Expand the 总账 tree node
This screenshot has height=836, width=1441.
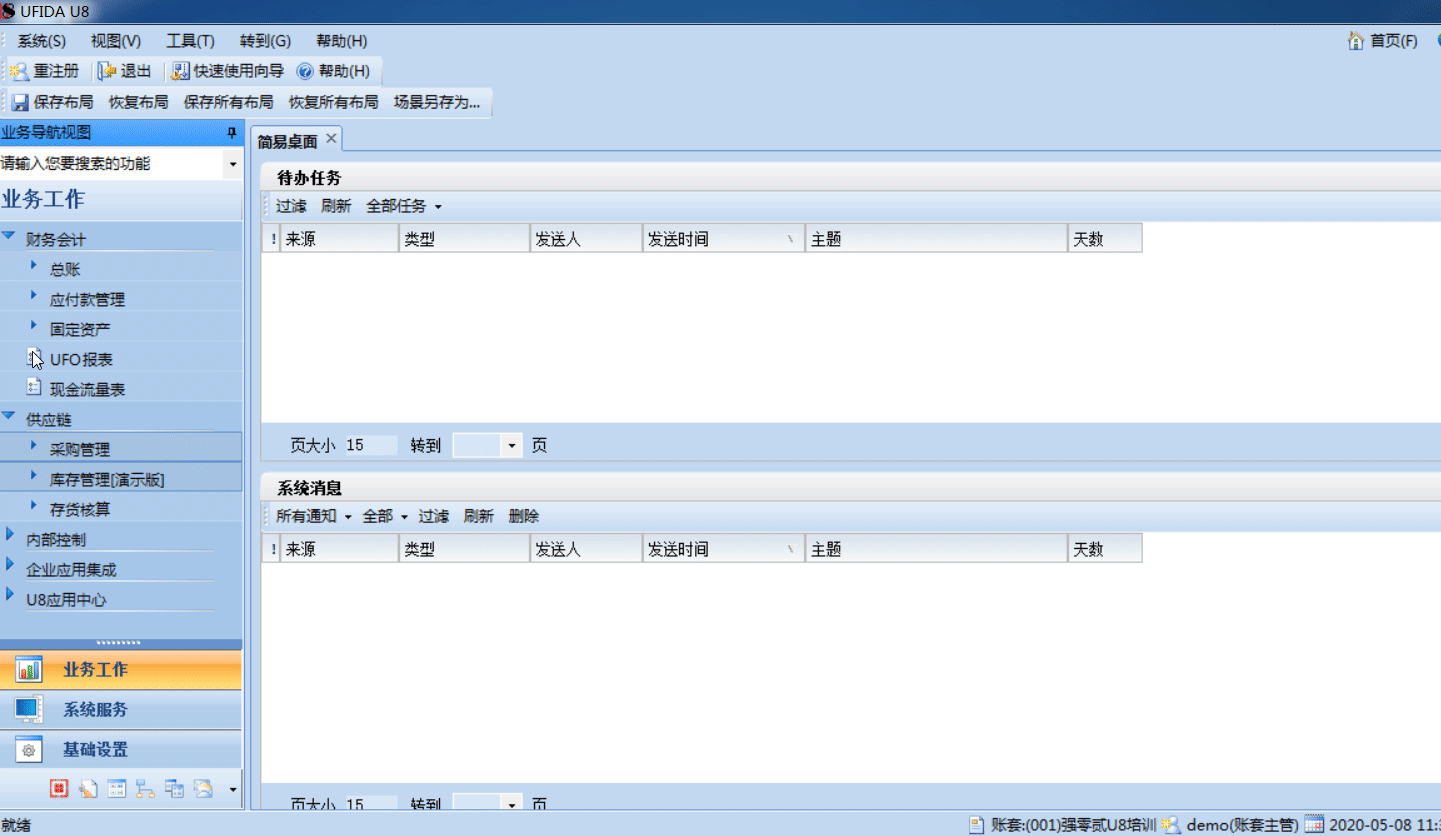point(33,266)
